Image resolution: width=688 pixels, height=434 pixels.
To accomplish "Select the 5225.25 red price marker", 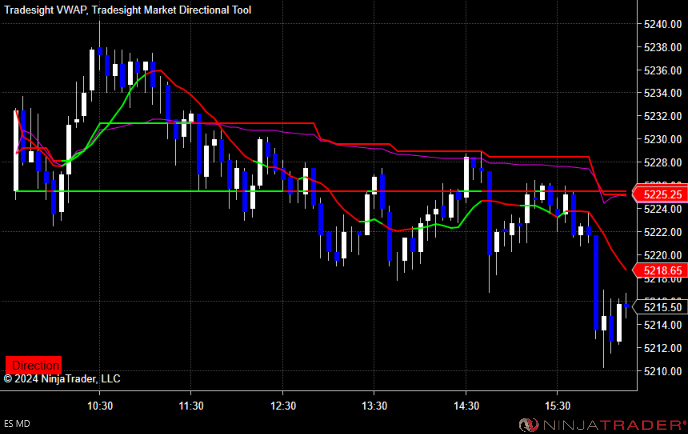I will tap(659, 194).
